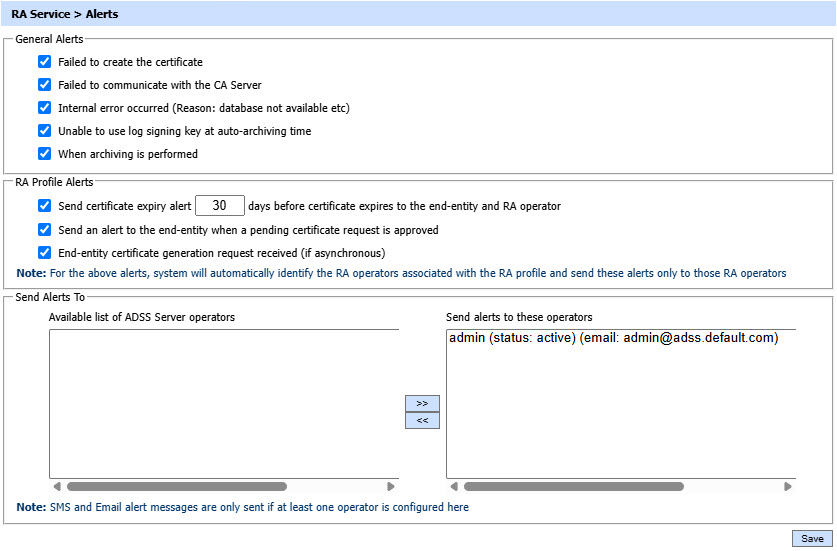The image size is (837, 551).
Task: Click the expiry alert days input field
Action: point(220,206)
